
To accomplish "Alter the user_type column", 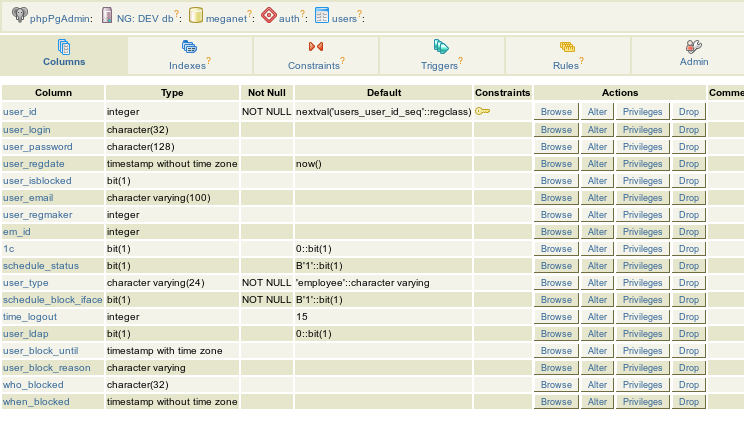I will click(597, 283).
